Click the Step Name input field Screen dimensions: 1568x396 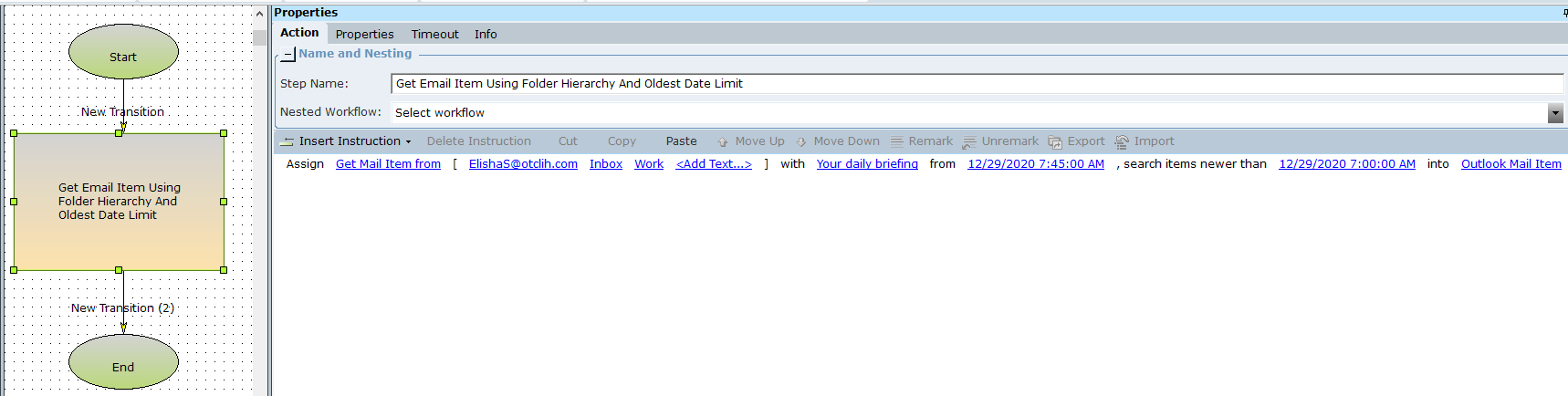coord(977,84)
